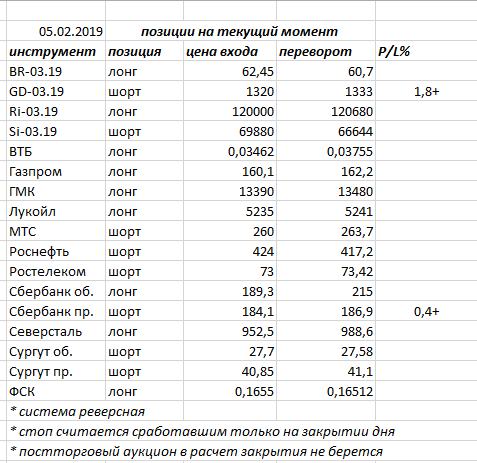Image resolution: width=477 pixels, height=463 pixels.
Task: Click the 'переворот' header cell
Action: 326,51
